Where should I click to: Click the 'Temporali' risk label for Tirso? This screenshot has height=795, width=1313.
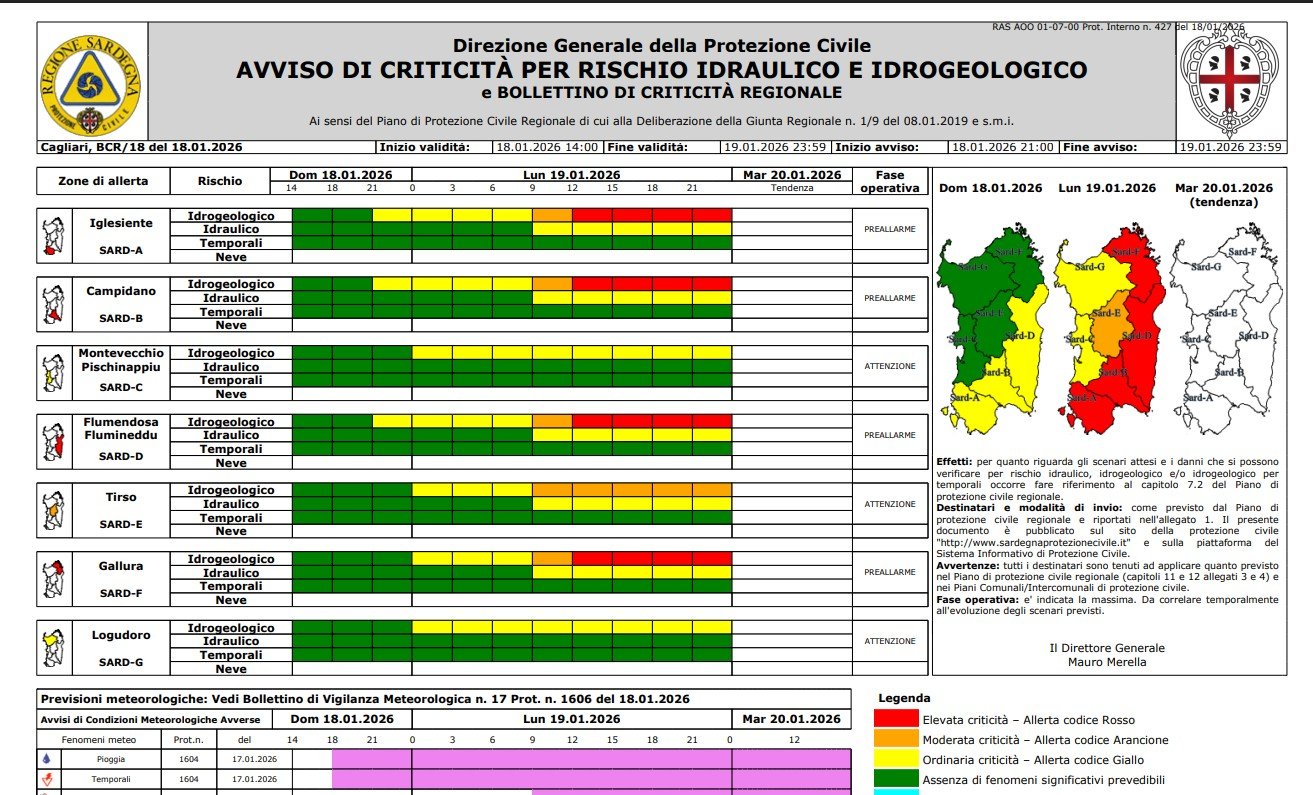(231, 518)
